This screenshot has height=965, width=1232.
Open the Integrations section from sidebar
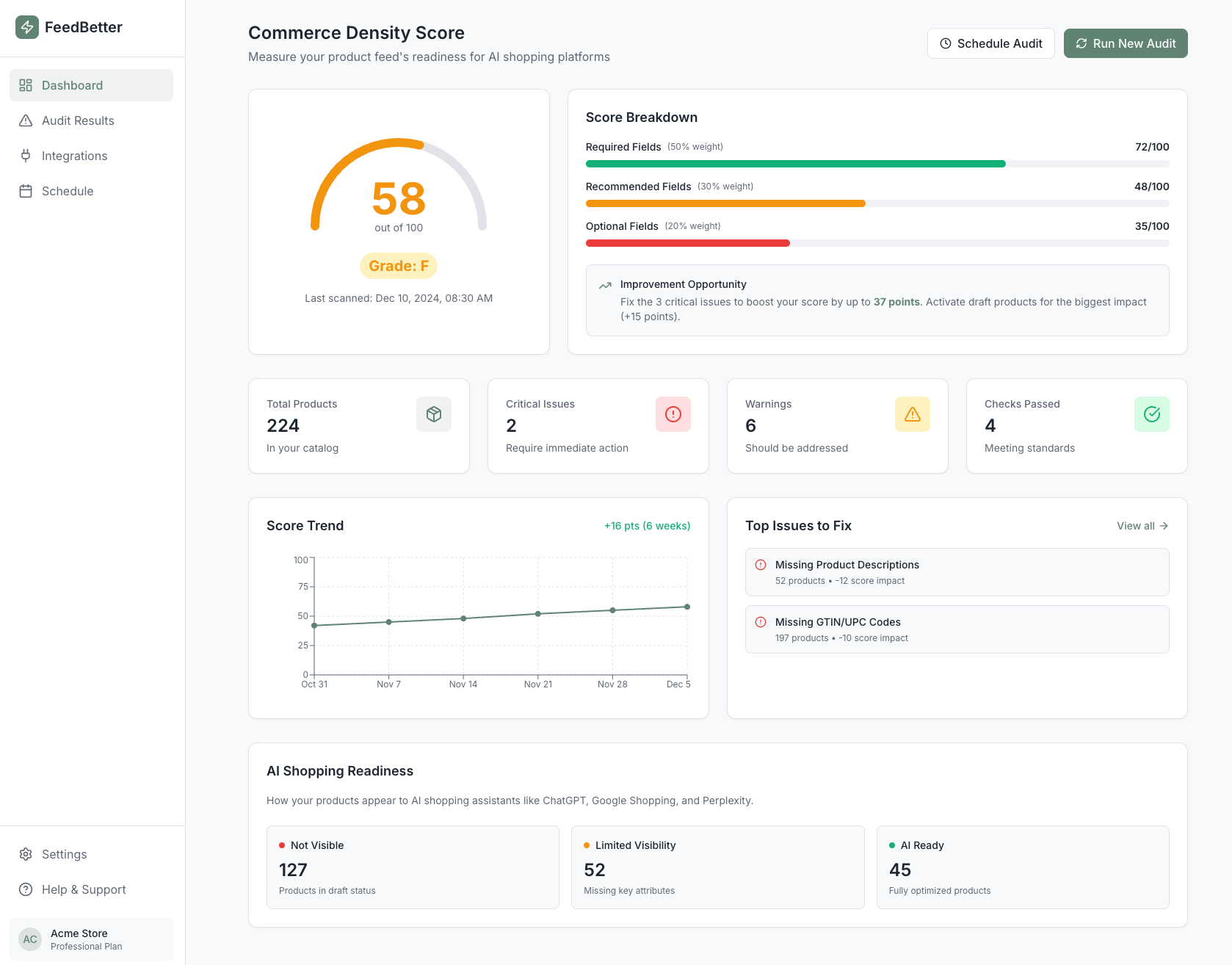click(74, 156)
